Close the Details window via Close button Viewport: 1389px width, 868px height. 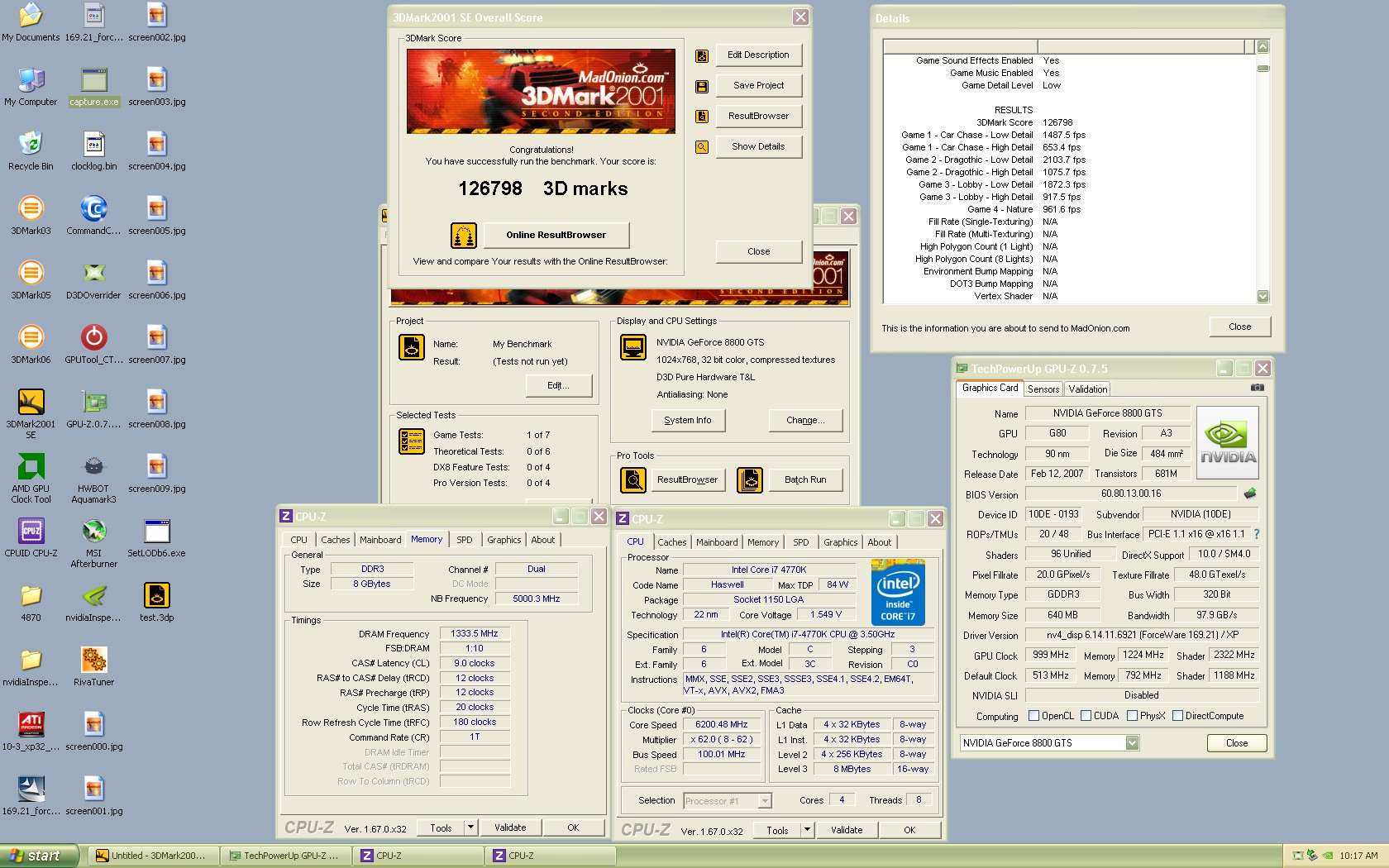[x=1239, y=327]
